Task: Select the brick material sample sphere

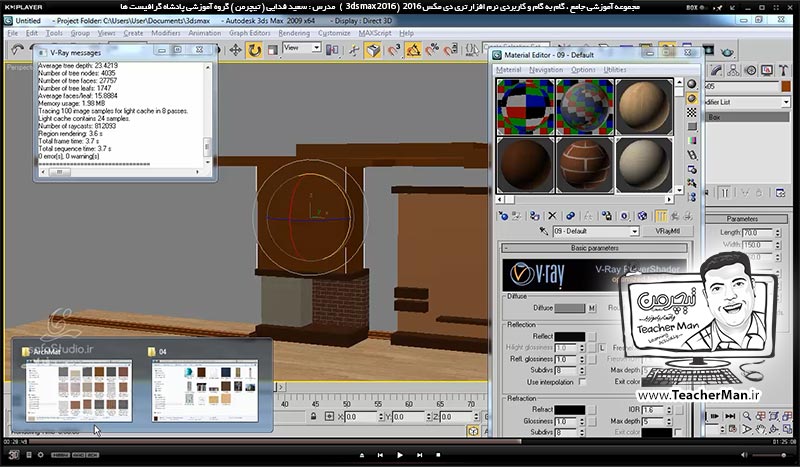Action: tap(585, 164)
